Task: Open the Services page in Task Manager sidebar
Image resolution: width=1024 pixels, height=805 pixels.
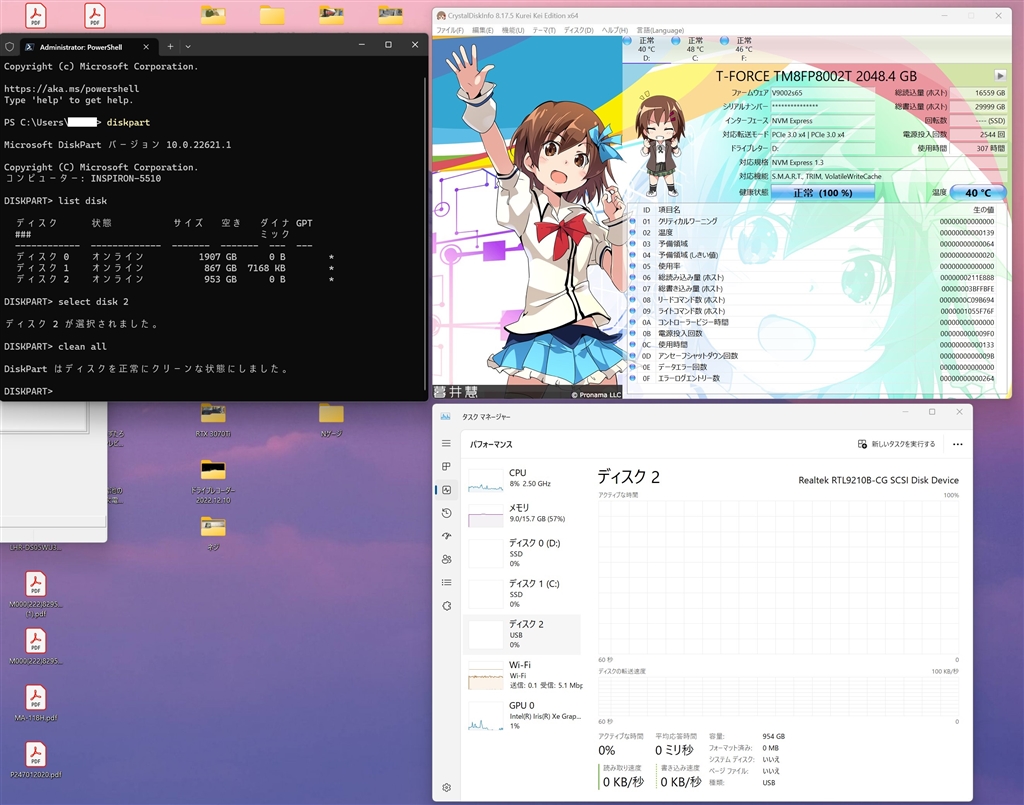Action: point(447,606)
